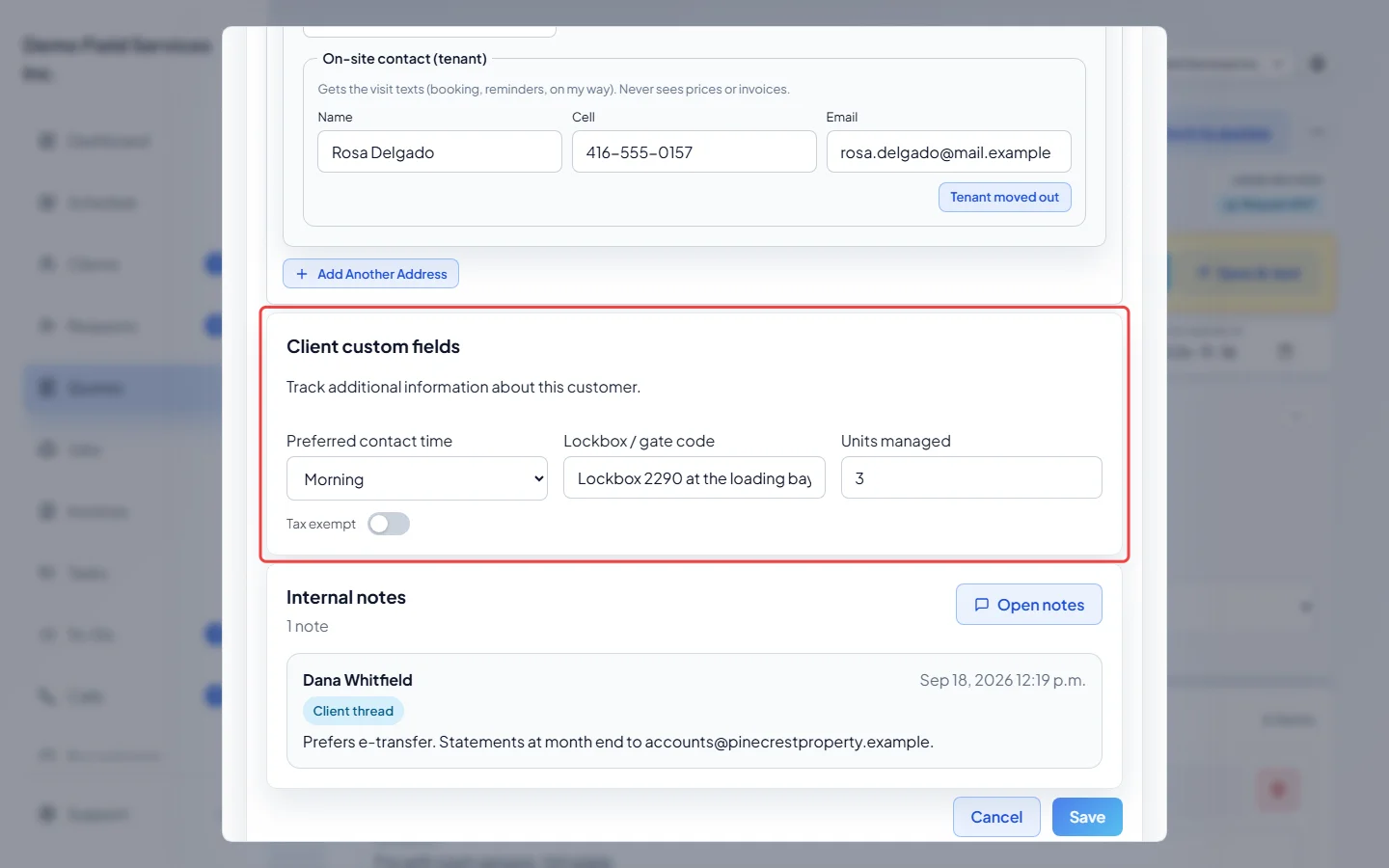Cancel the client edit dialog

point(996,817)
